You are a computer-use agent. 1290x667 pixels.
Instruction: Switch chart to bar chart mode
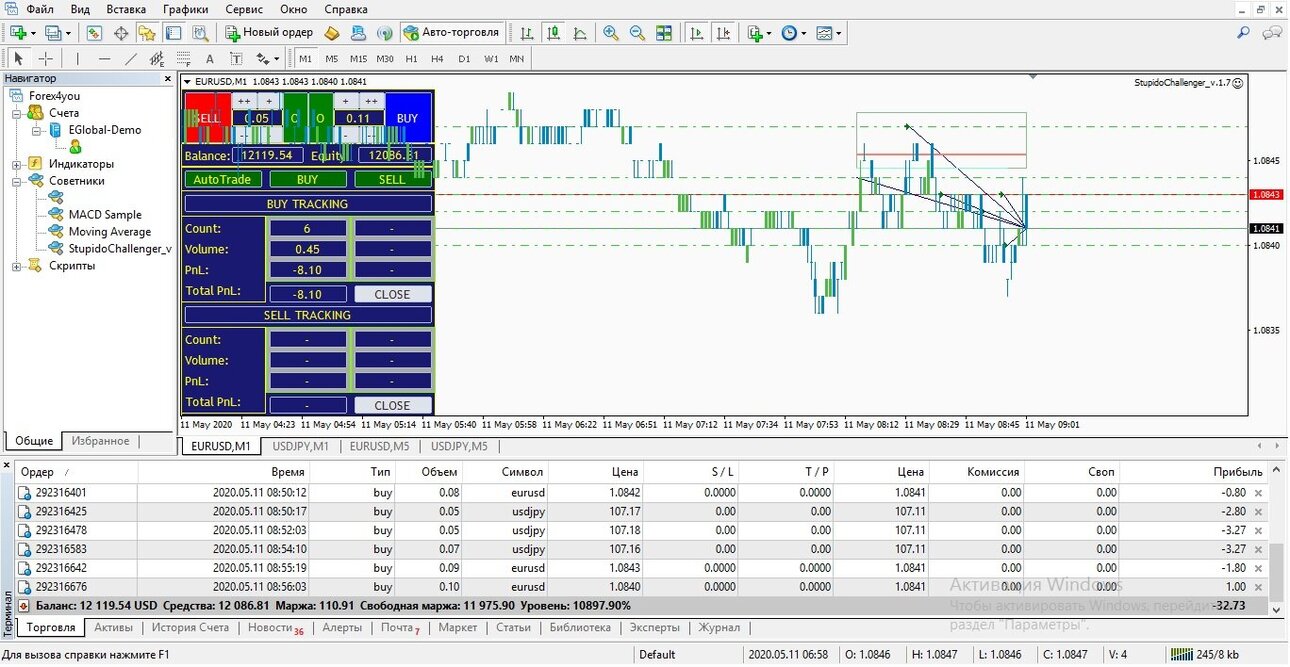point(527,33)
